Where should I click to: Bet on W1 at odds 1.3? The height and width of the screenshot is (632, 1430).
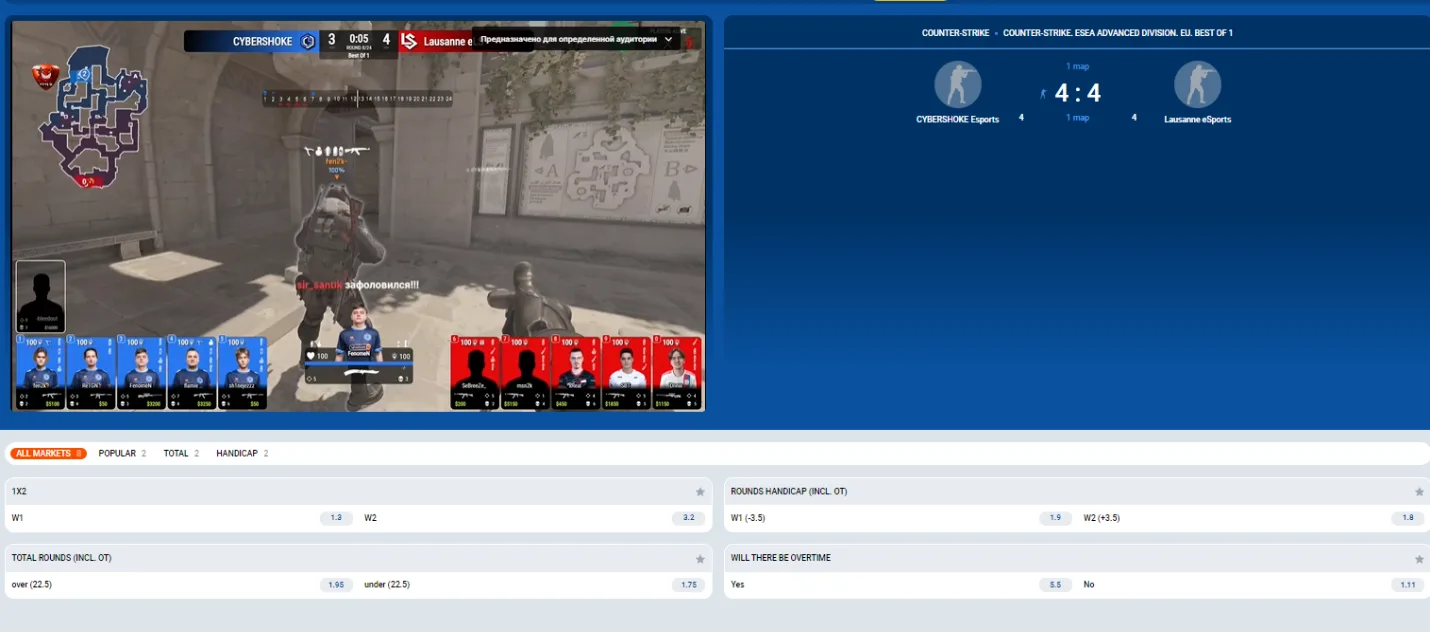point(336,518)
